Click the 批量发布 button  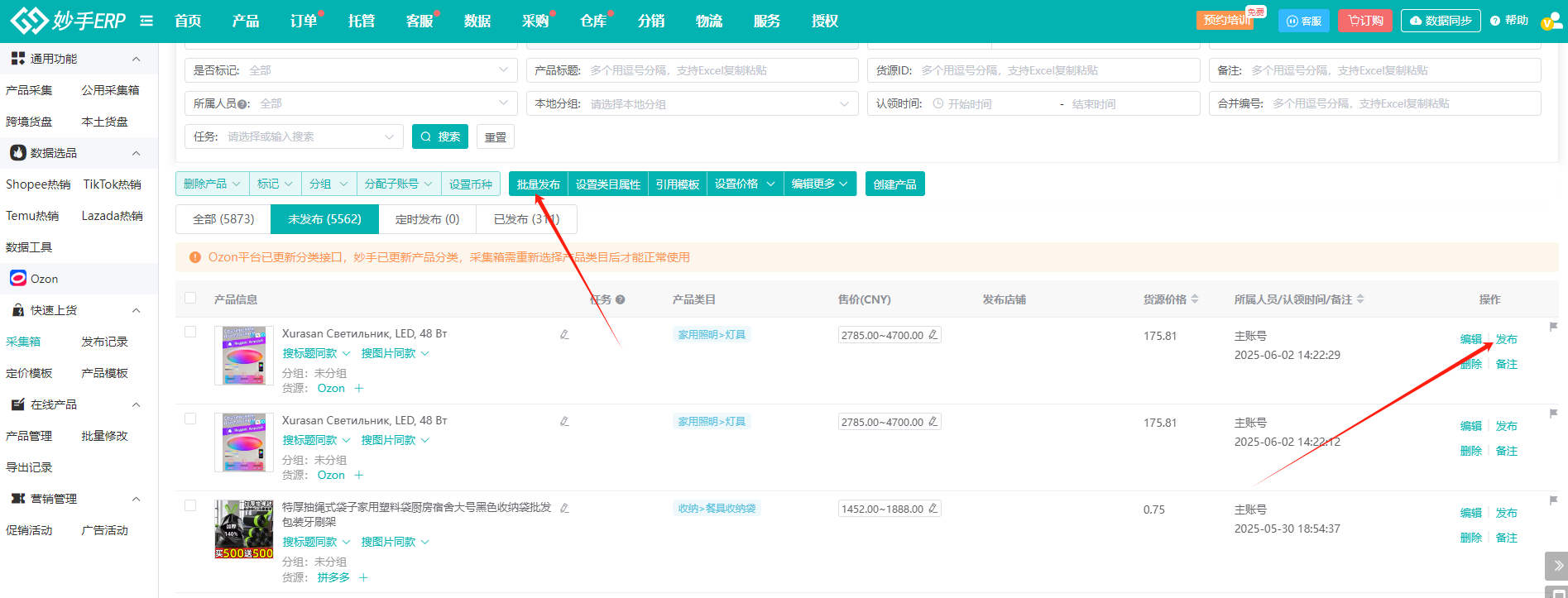click(538, 184)
